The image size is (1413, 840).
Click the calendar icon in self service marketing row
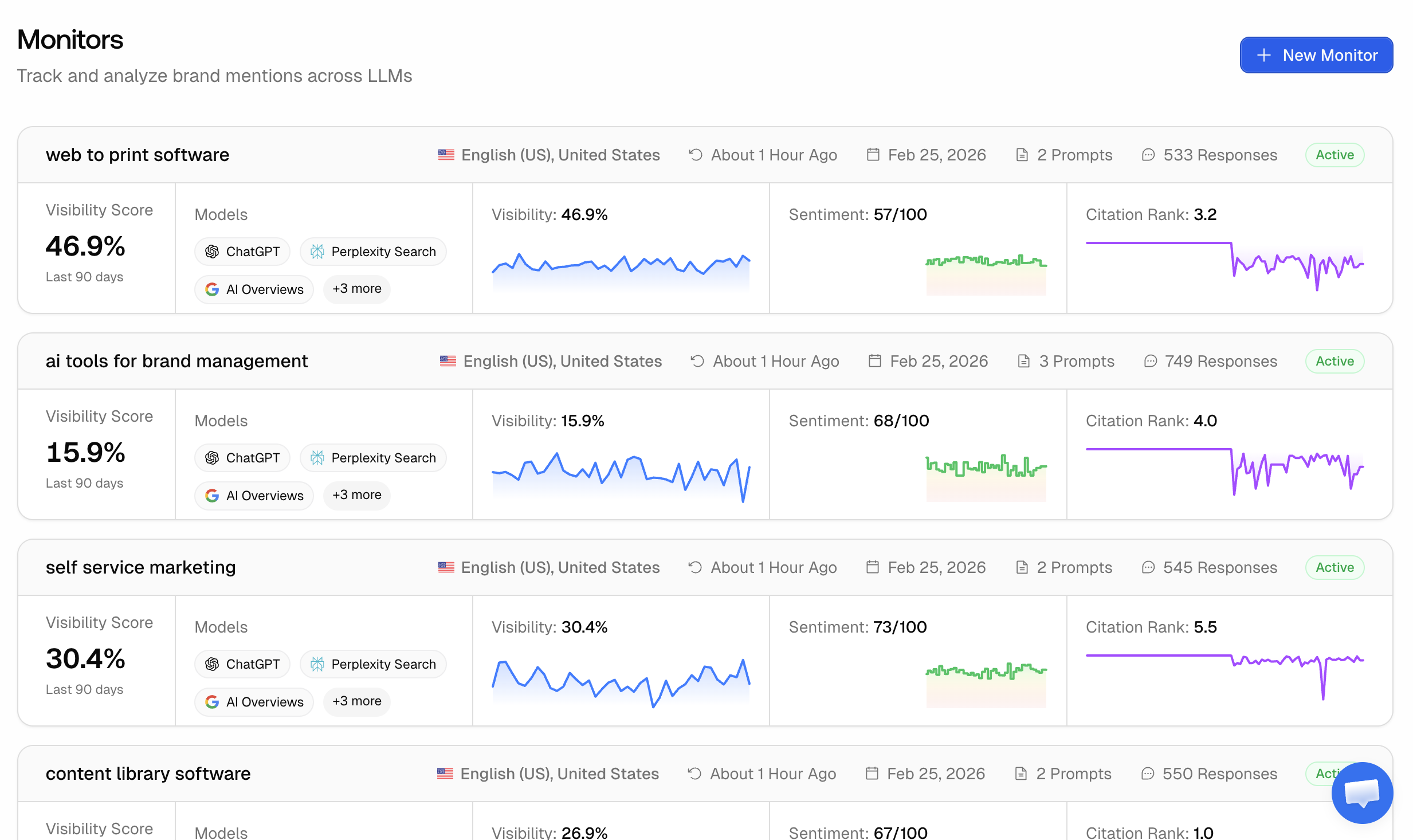click(x=872, y=567)
